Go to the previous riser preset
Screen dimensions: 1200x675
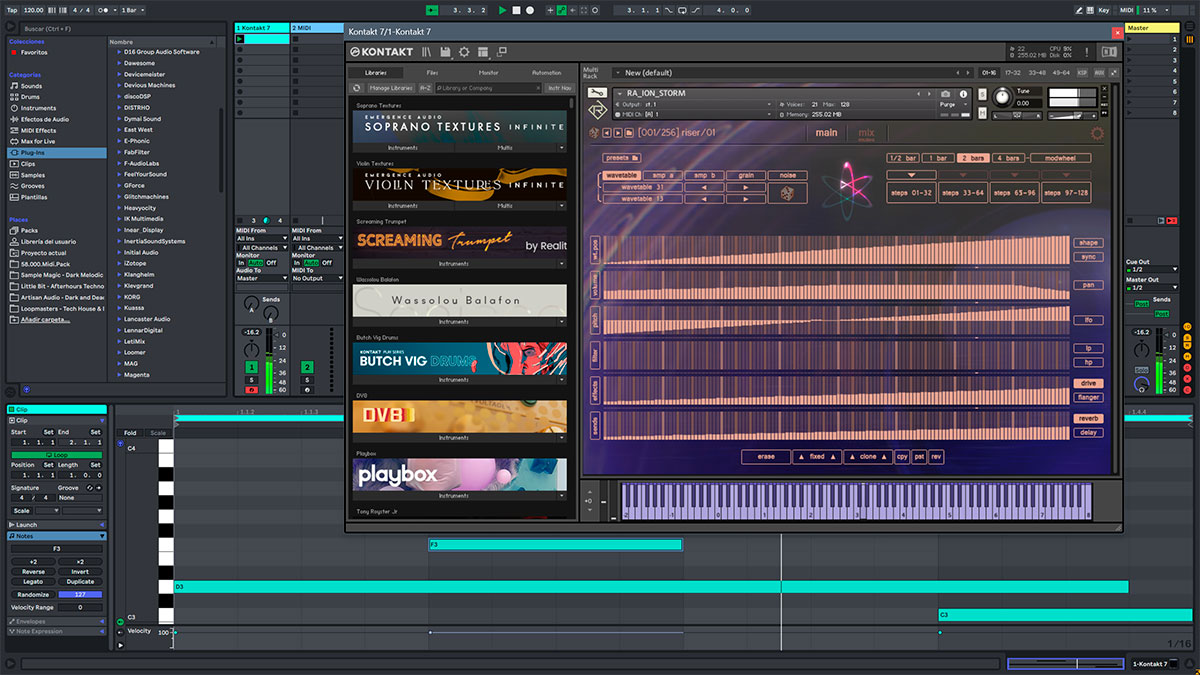tap(606, 132)
